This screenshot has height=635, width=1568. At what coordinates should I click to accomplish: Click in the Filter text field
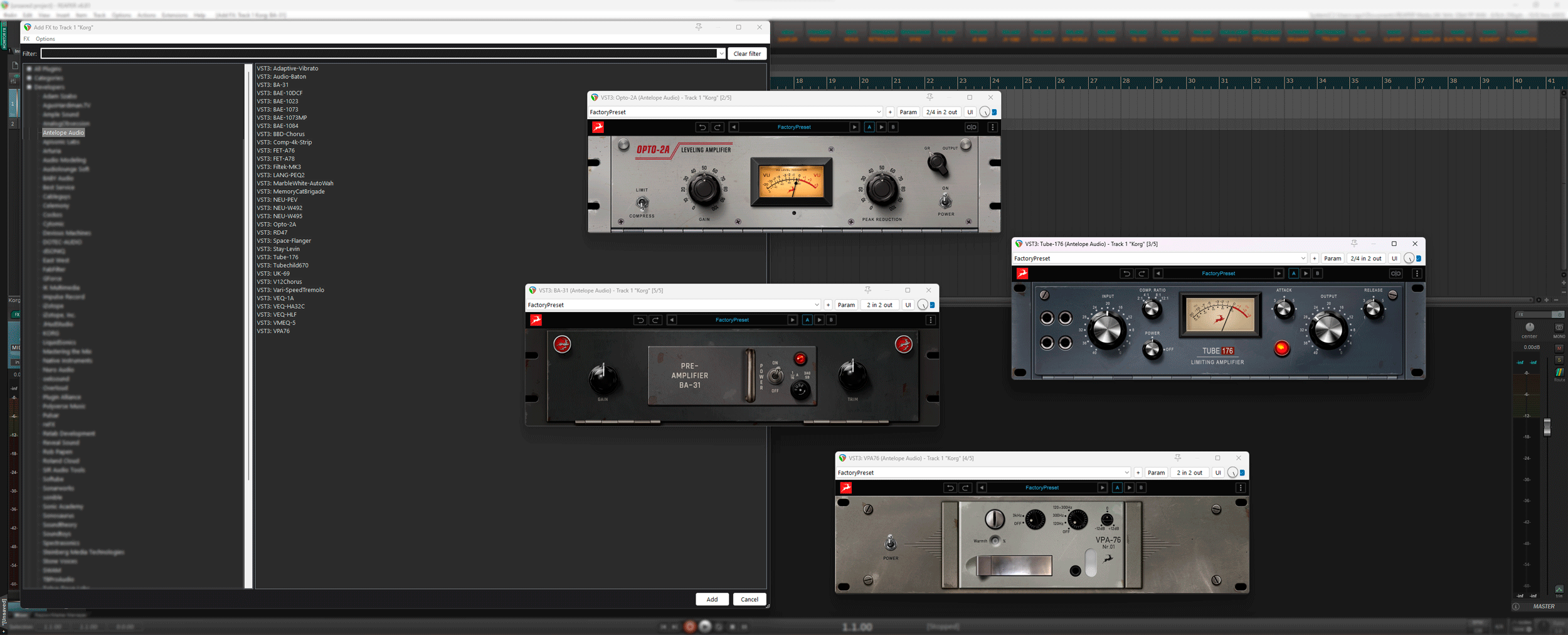[x=379, y=54]
